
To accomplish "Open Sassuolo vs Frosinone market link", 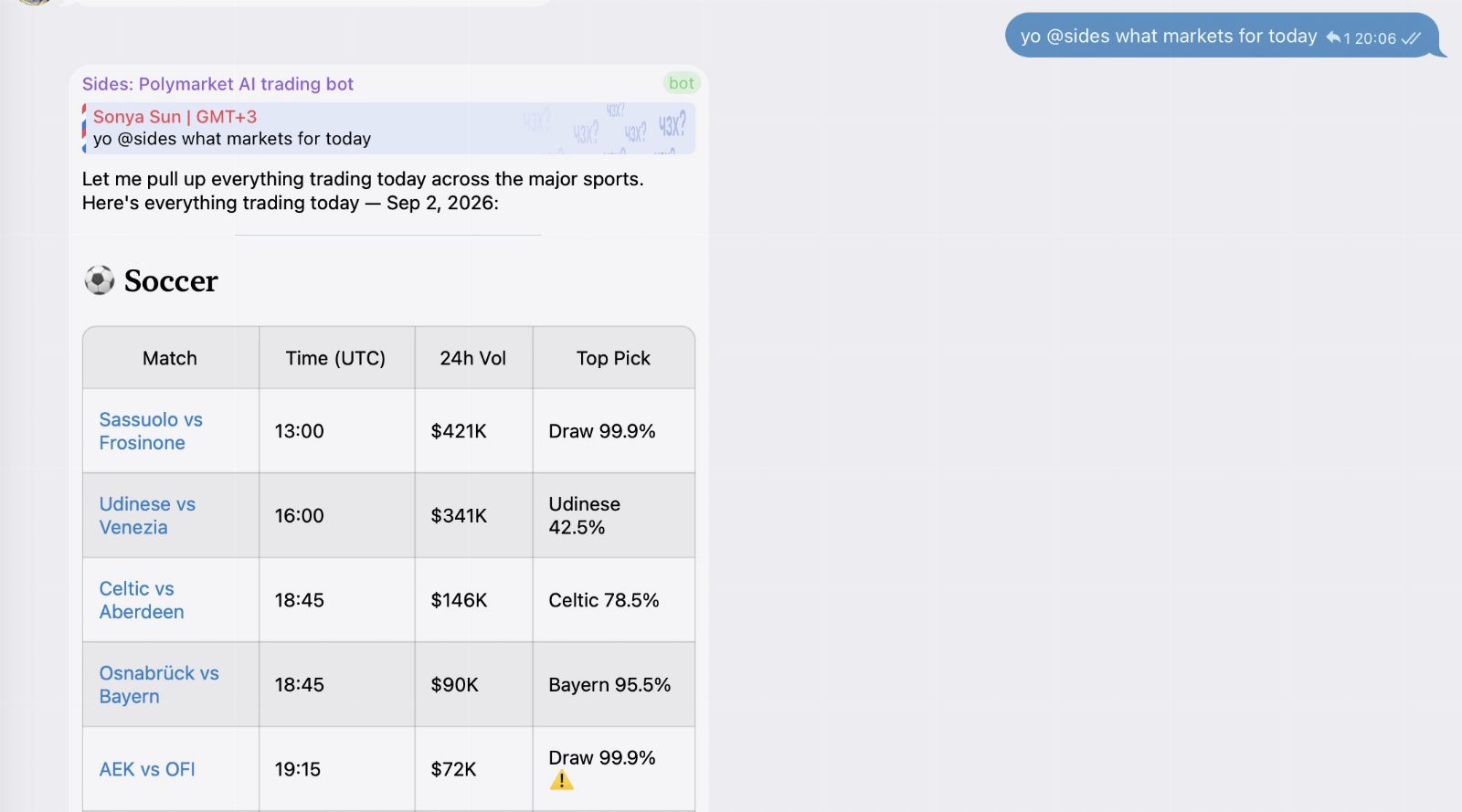I will [x=151, y=431].
